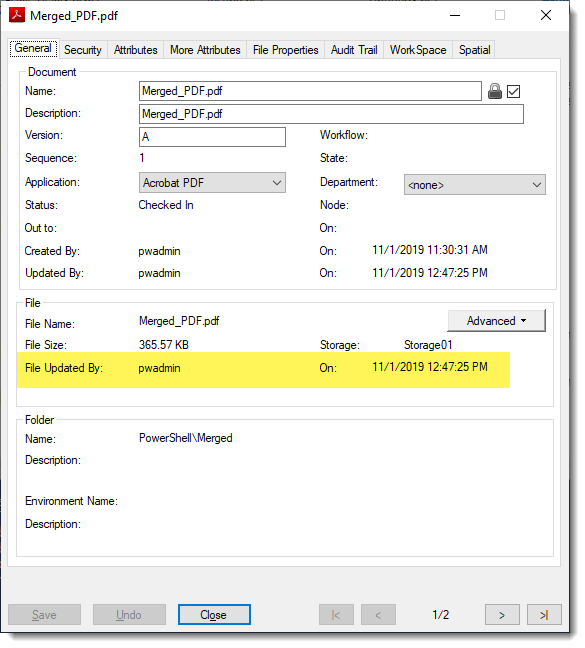Viewport: 585px width, 648px height.
Task: Open the Department dropdown showing <none>
Action: pyautogui.click(x=475, y=185)
